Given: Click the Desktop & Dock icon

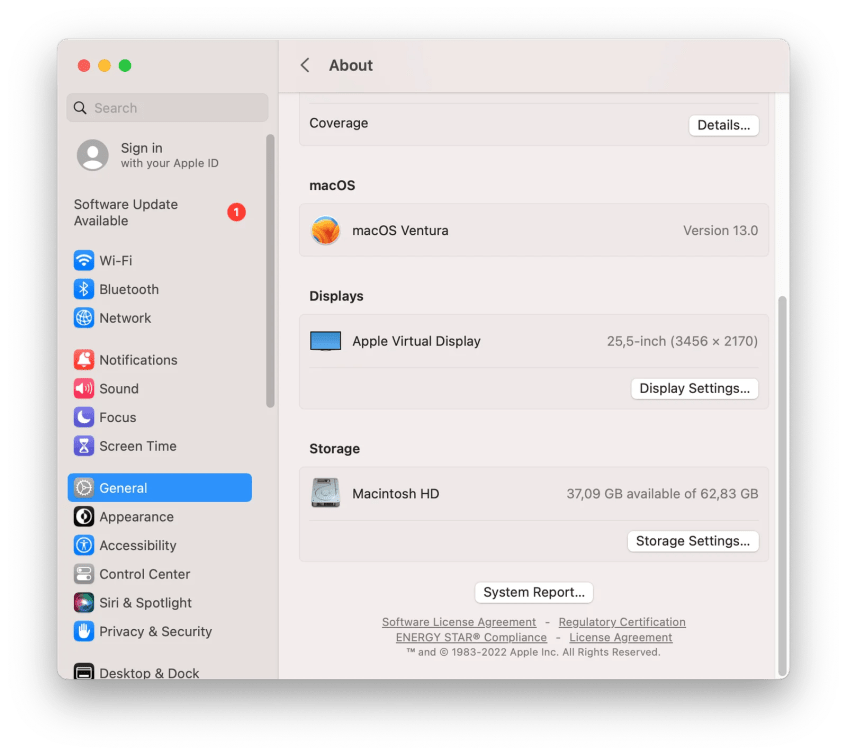Looking at the screenshot, I should click(x=84, y=671).
